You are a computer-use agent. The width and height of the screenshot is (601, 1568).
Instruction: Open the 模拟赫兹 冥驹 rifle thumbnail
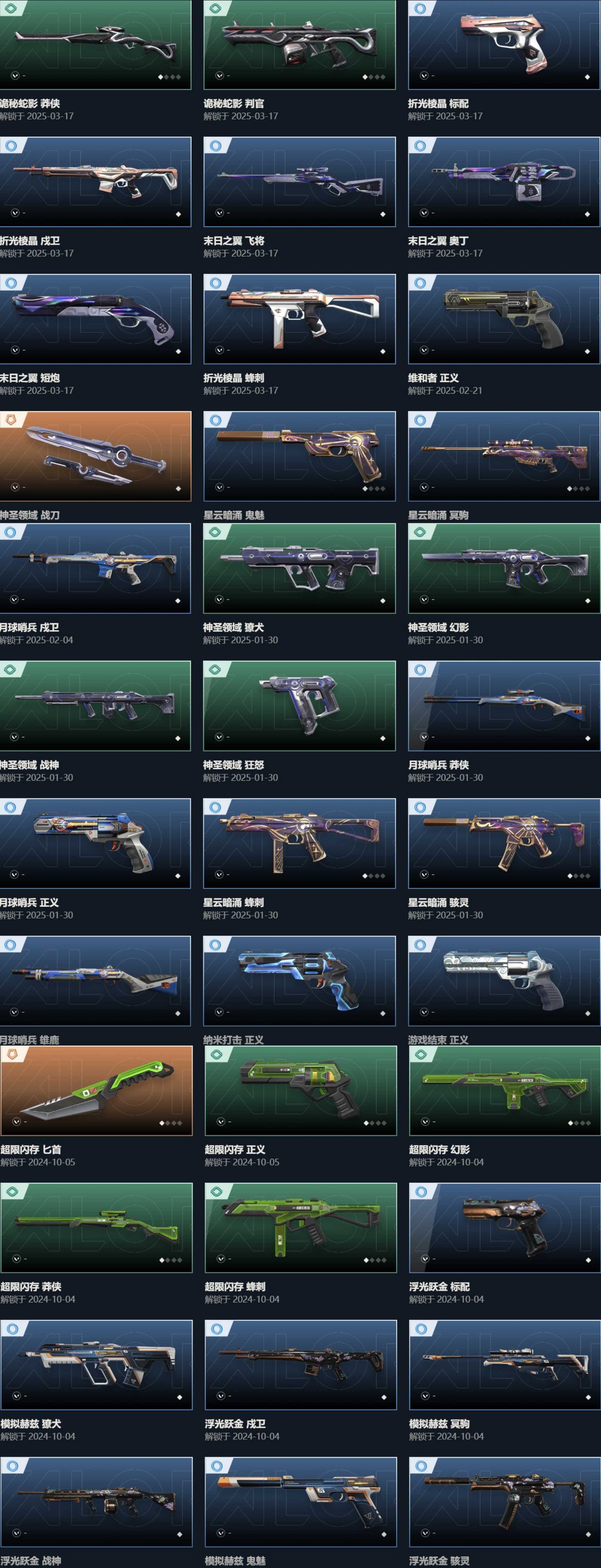tap(505, 1365)
